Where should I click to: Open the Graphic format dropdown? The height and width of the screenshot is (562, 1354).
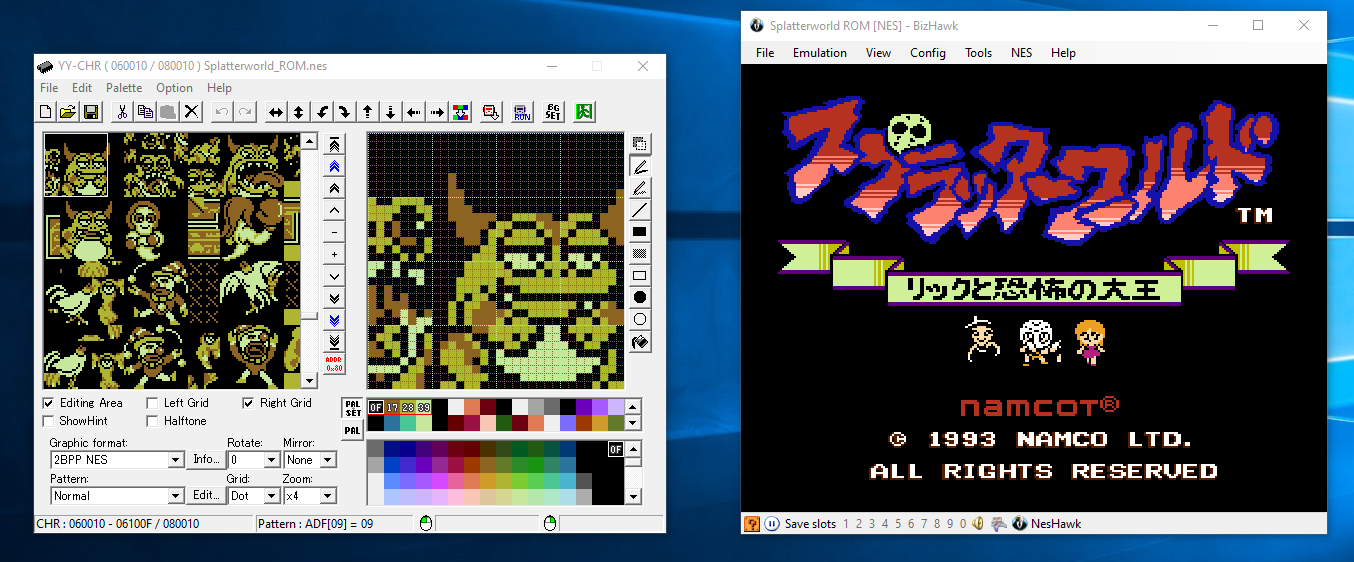(176, 460)
